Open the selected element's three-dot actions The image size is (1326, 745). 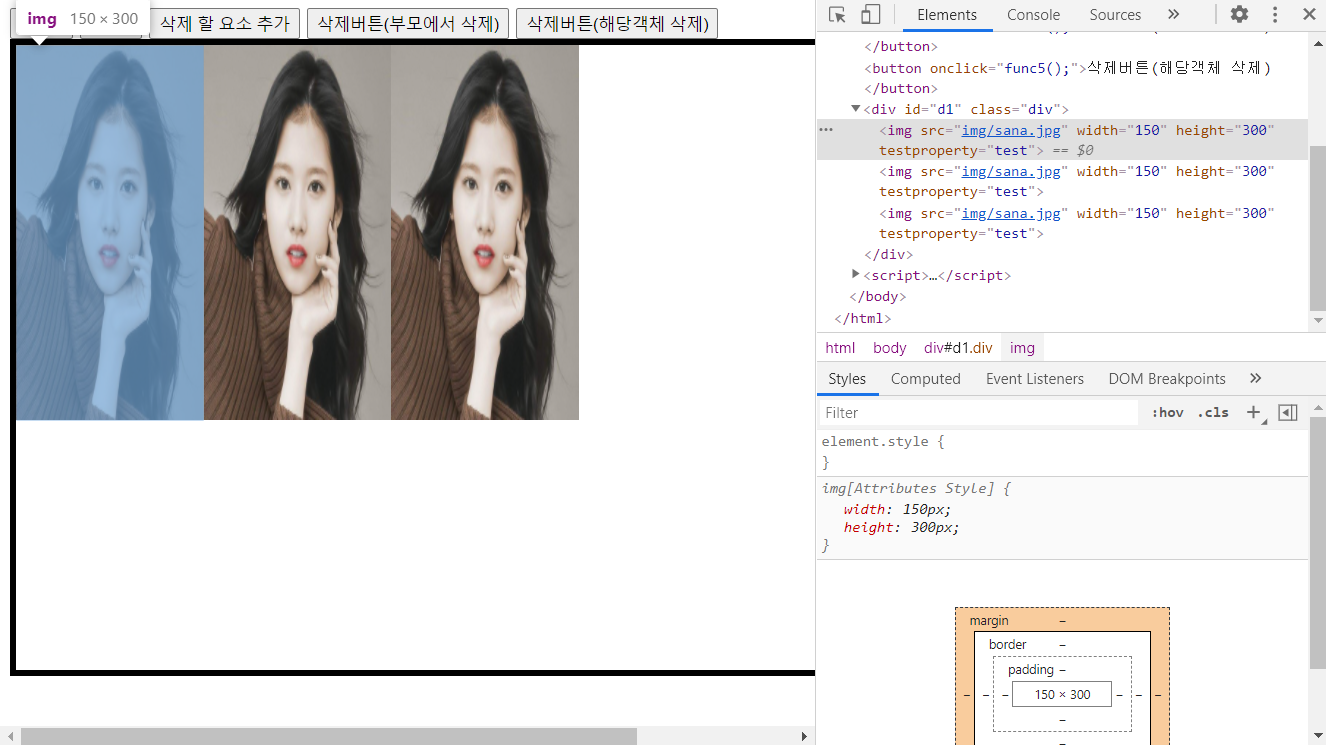(x=826, y=130)
